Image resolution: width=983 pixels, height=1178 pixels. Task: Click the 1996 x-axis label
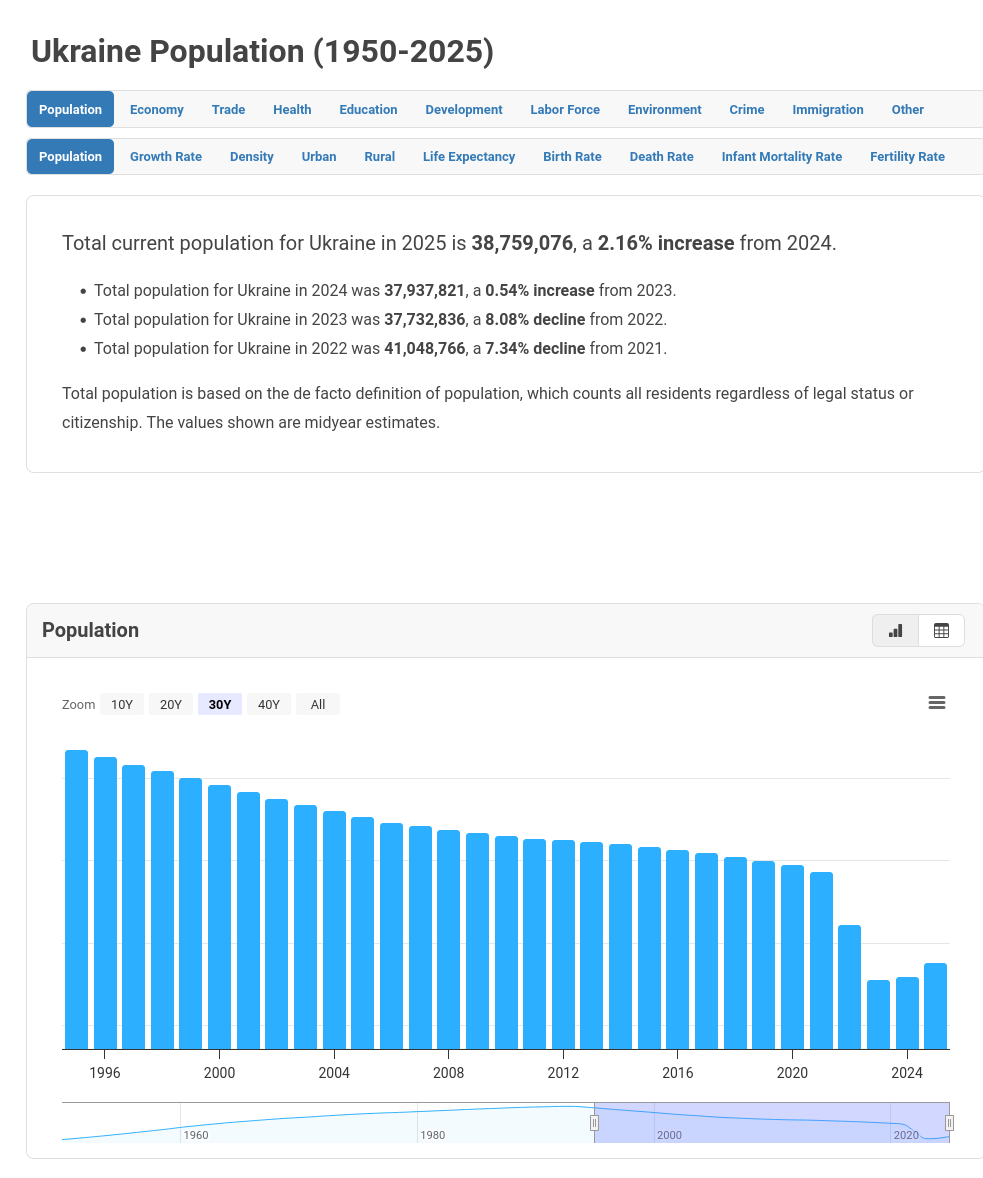104,1073
